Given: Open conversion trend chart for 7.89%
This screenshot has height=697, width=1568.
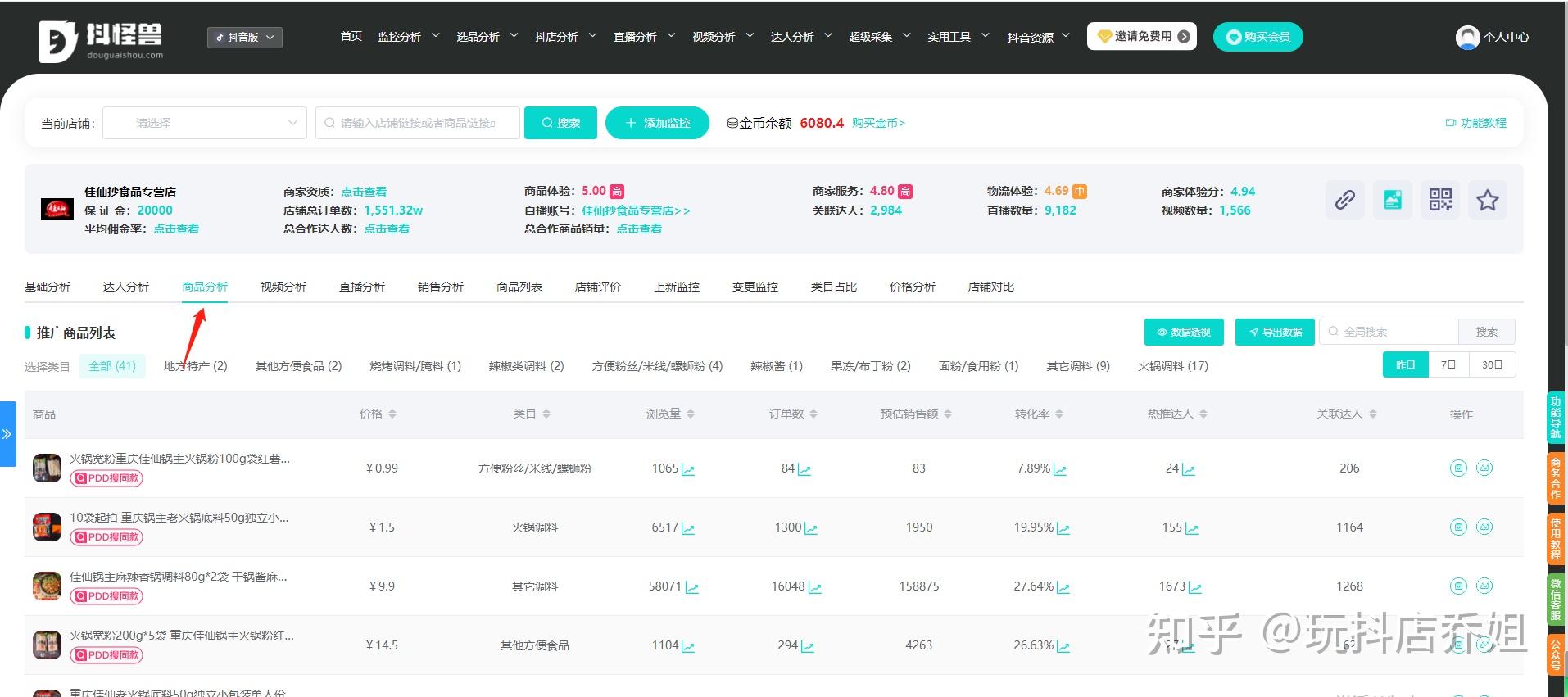Looking at the screenshot, I should [1060, 469].
